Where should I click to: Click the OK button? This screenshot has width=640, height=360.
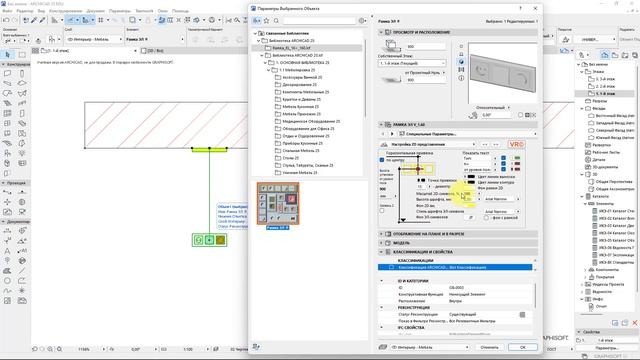click(523, 347)
